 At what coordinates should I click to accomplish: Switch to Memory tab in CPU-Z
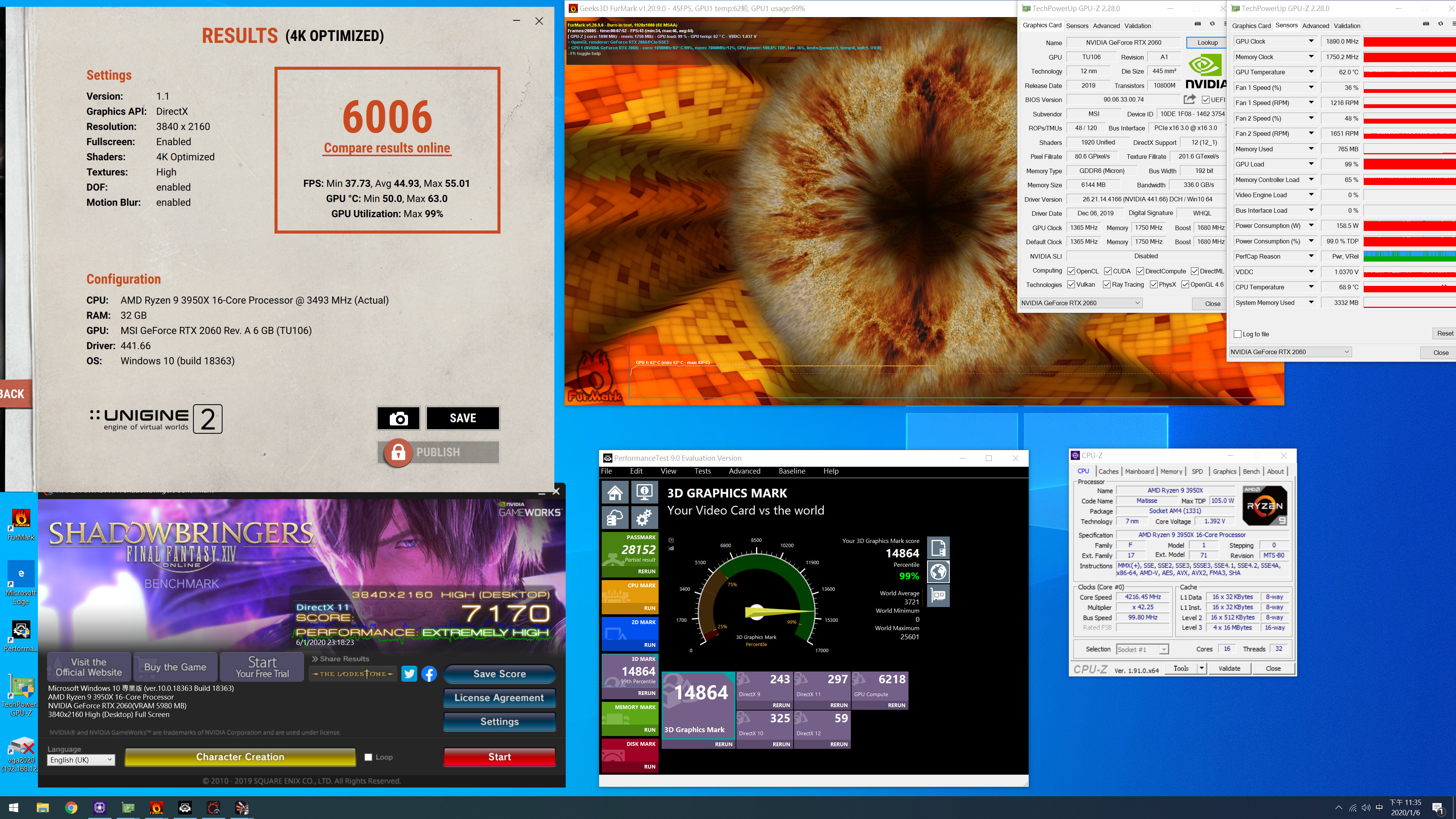point(1171,471)
